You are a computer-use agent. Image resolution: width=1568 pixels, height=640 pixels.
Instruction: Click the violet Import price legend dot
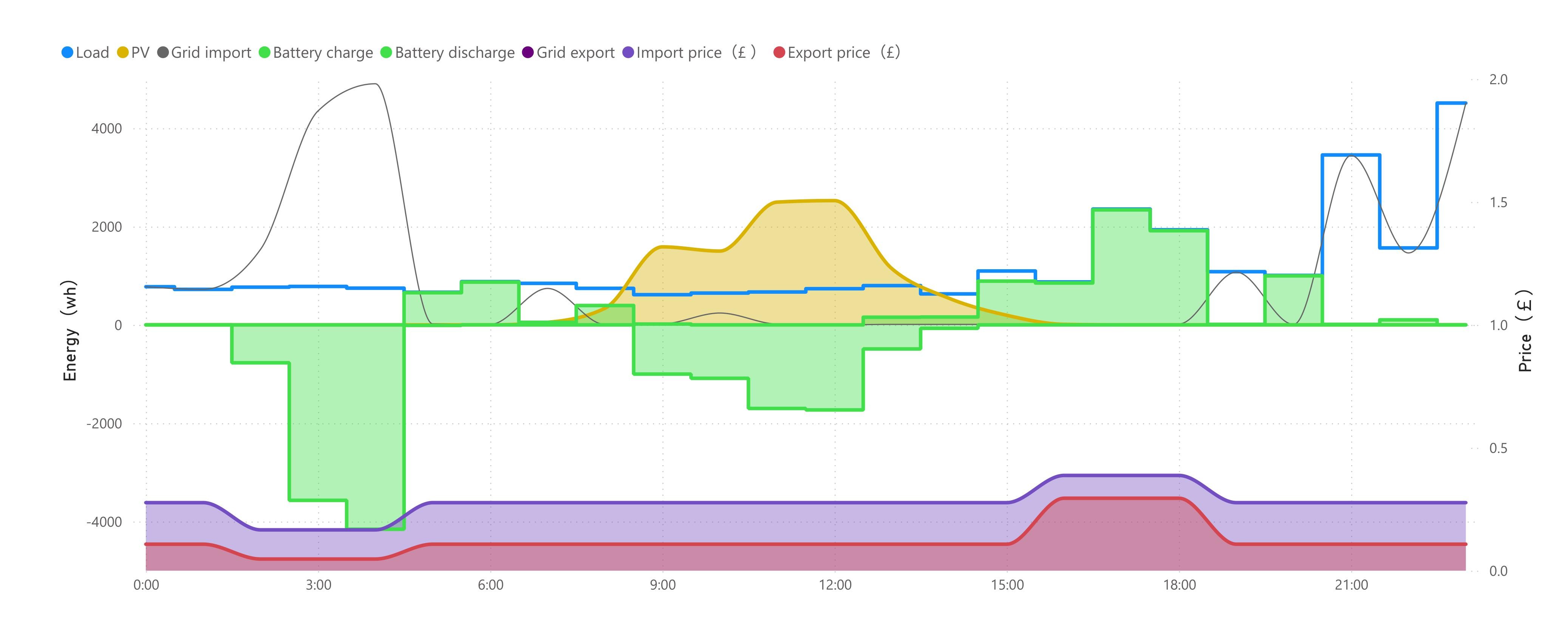[628, 53]
